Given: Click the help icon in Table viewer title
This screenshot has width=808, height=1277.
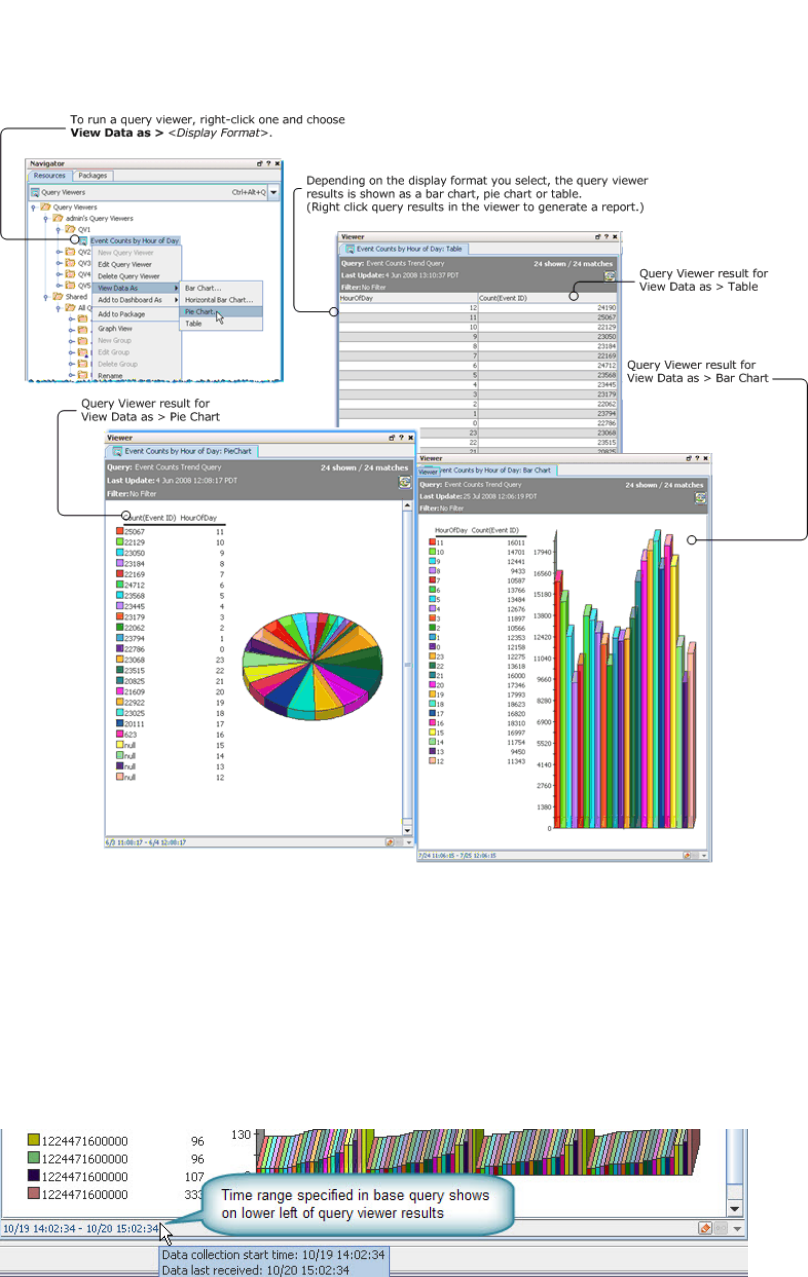Looking at the screenshot, I should (x=606, y=239).
